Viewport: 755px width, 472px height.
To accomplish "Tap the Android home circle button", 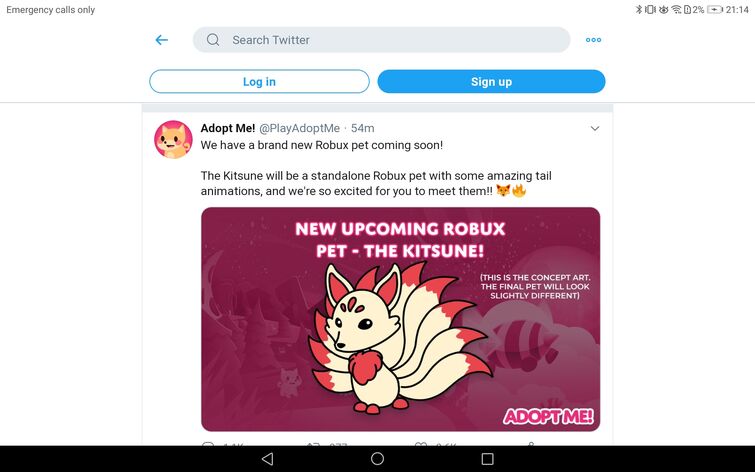I will point(378,459).
